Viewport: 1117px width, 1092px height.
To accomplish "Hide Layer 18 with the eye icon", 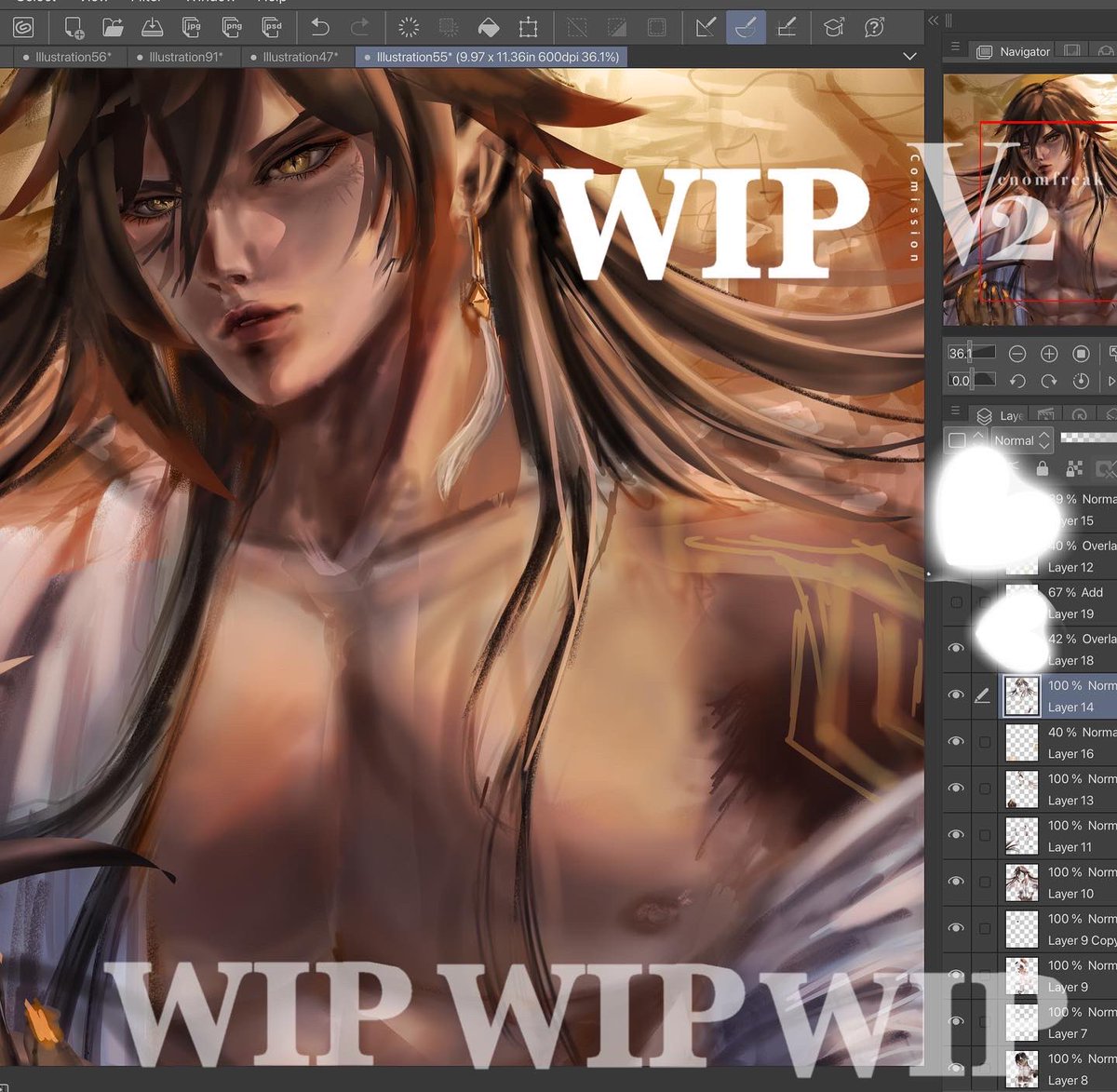I will (x=956, y=649).
